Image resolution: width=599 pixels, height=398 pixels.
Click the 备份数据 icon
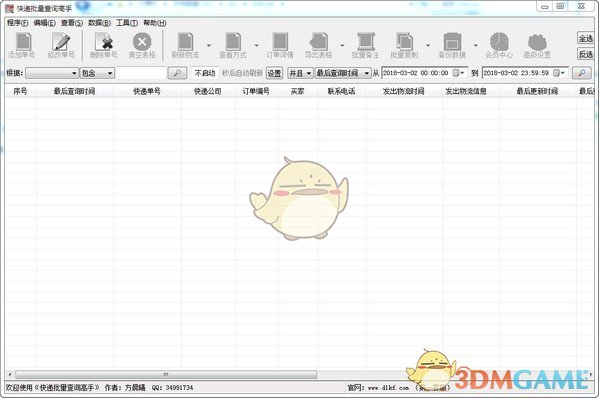pos(452,42)
